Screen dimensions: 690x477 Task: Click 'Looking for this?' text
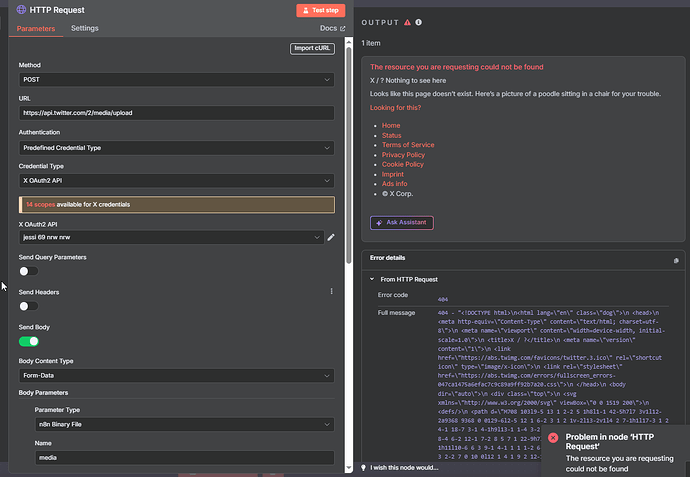(395, 107)
